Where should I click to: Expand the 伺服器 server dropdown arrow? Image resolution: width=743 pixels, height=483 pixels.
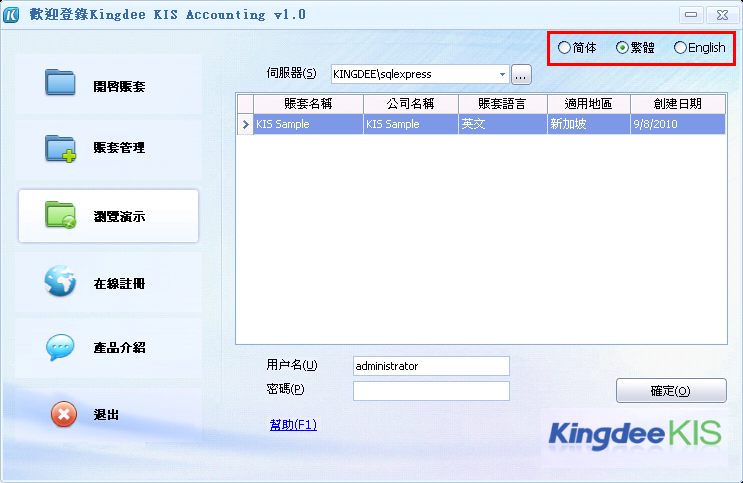[x=502, y=74]
